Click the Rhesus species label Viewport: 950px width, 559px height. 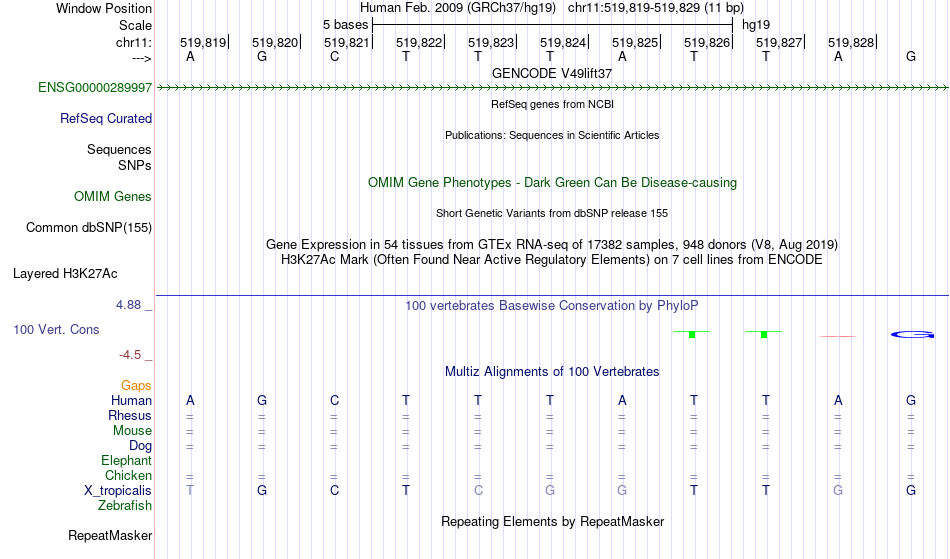130,416
